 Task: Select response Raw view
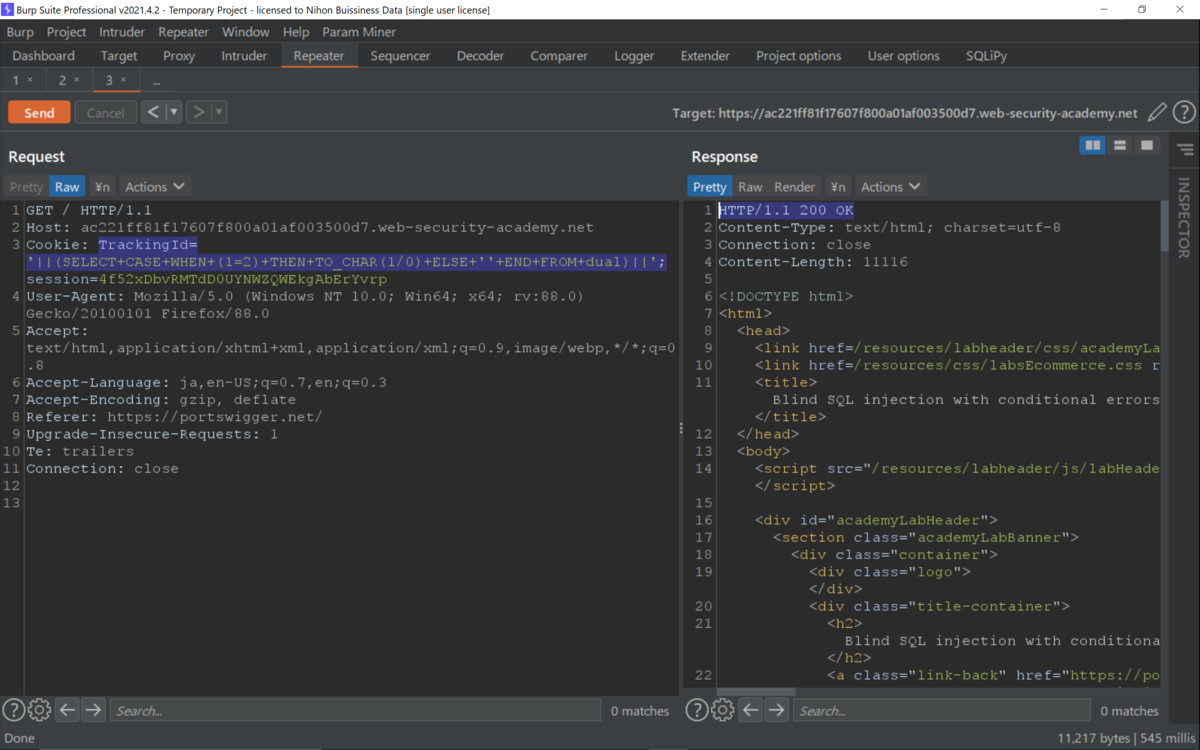[750, 187]
